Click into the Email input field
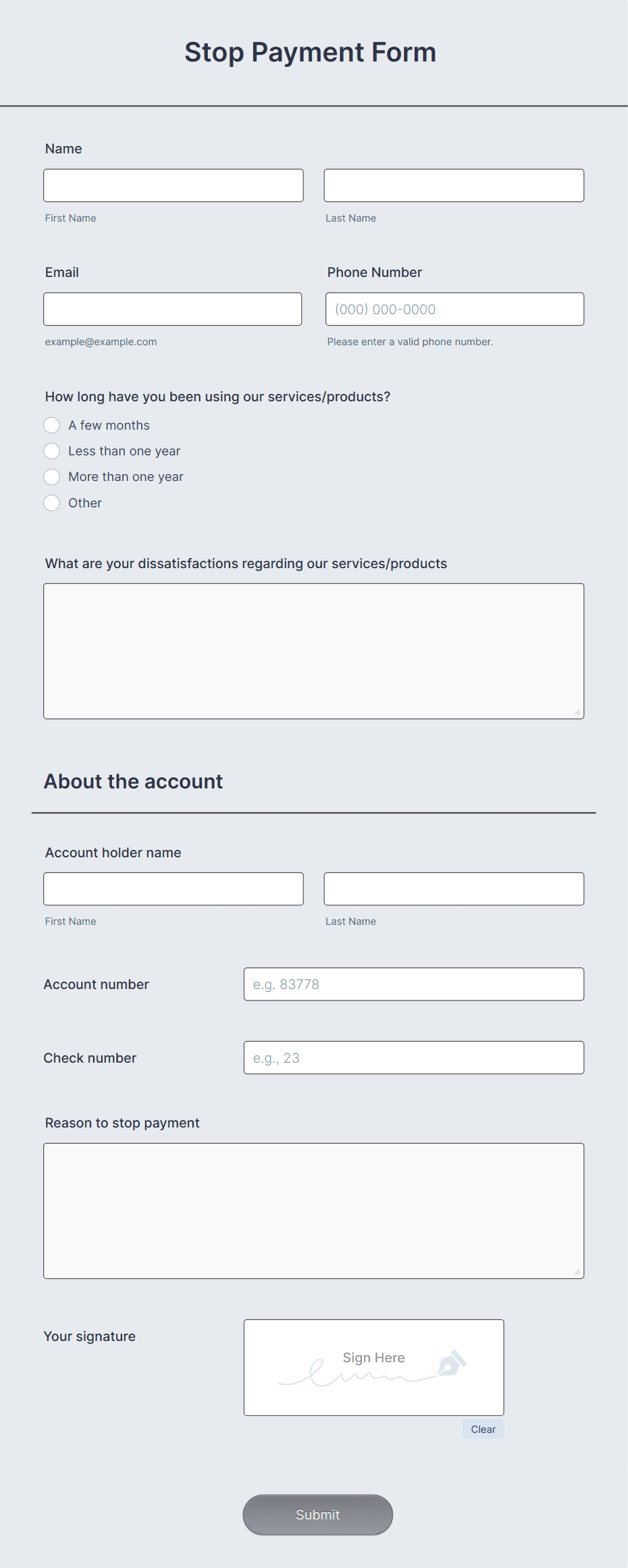Viewport: 628px width, 1568px height. (172, 309)
